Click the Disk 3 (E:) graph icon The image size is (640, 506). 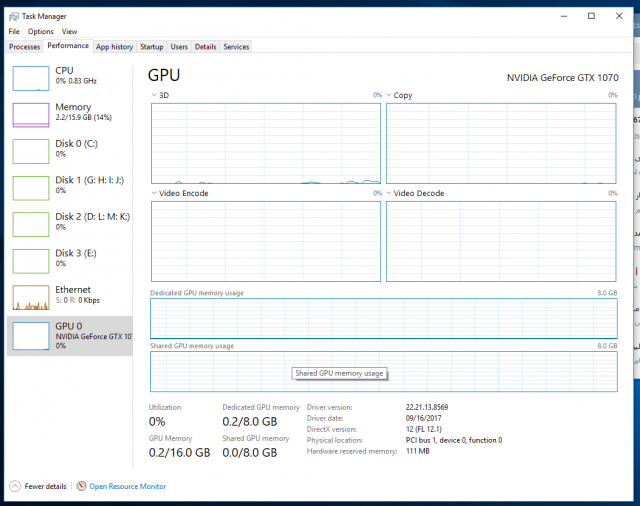[30, 260]
